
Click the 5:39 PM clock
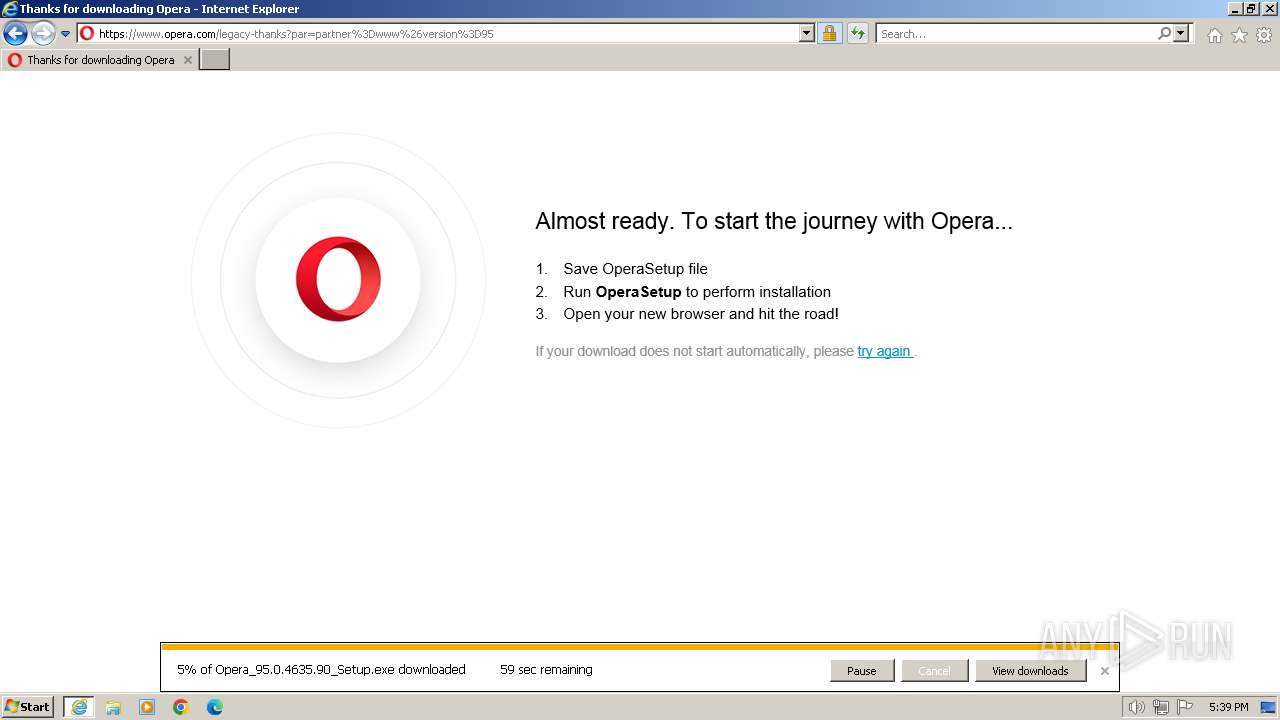[1228, 707]
